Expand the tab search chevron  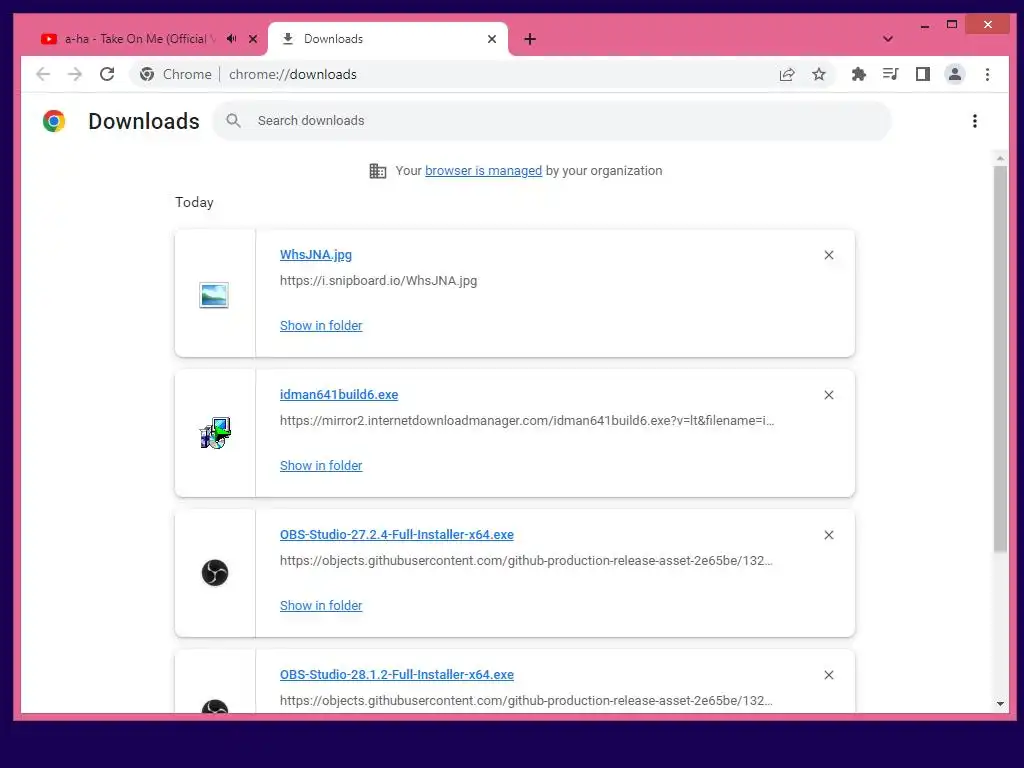pyautogui.click(x=888, y=39)
